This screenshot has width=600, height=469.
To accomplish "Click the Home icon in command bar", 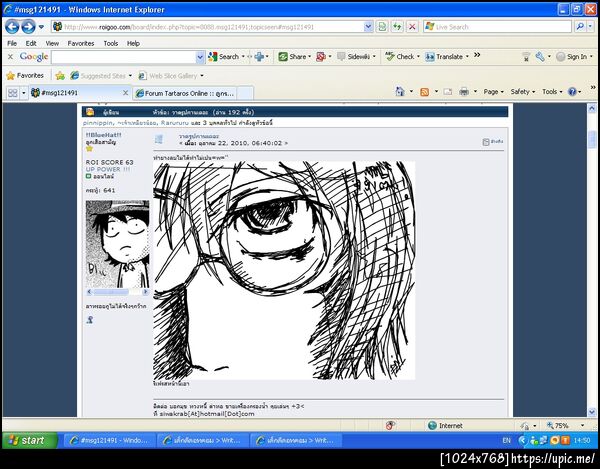I will [x=400, y=91].
